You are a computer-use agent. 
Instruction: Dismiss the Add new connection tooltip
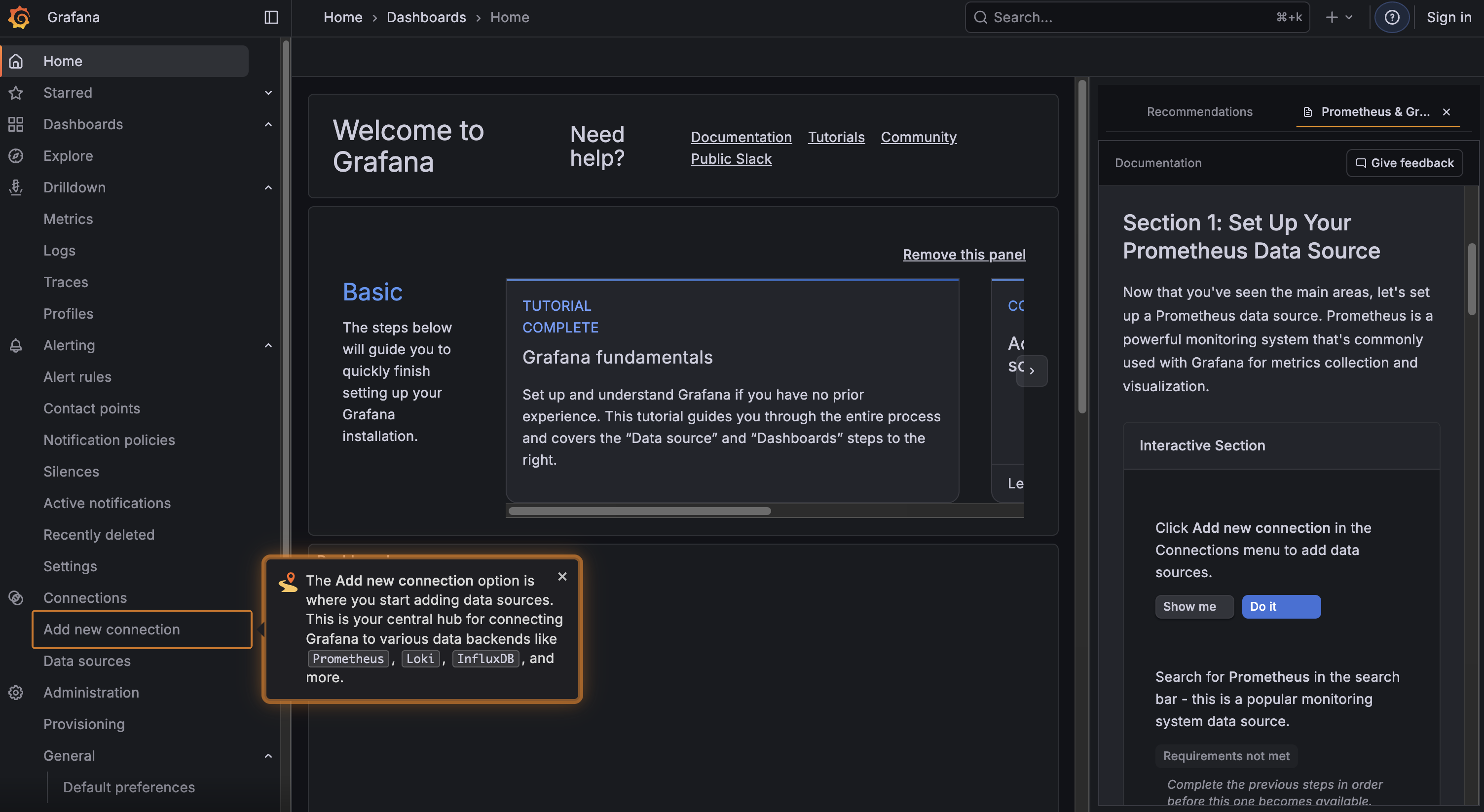pos(562,576)
